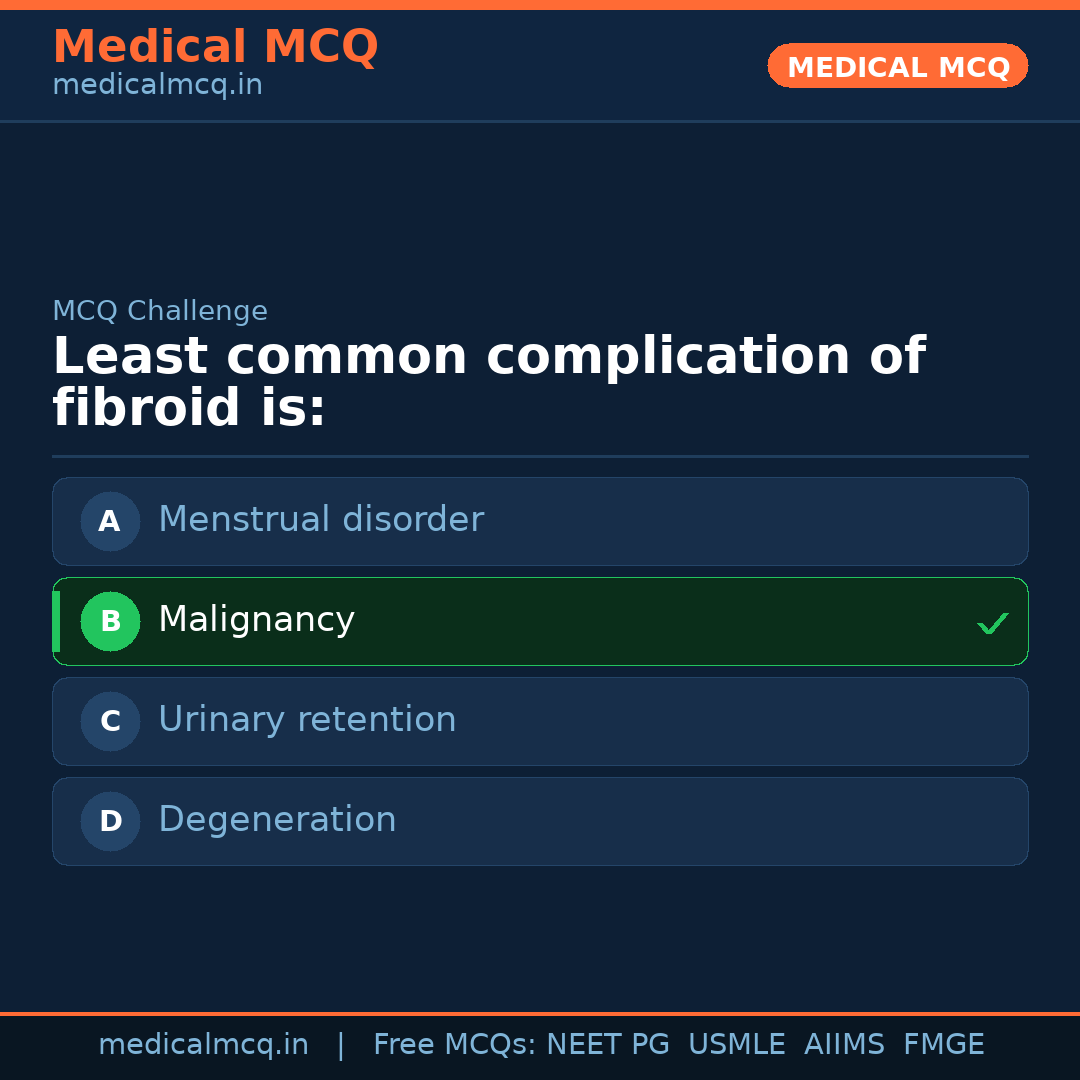Select the Malignancy answer option
The image size is (1080, 1080).
point(540,621)
